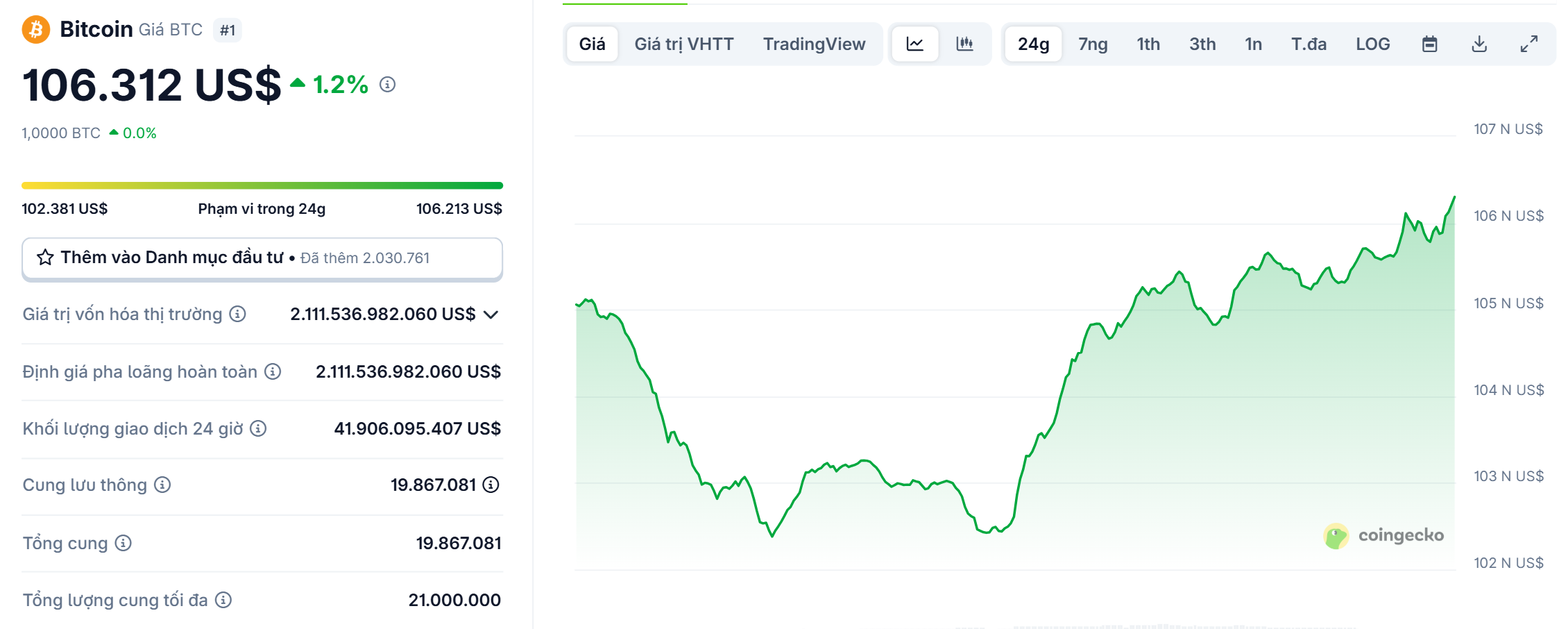Image resolution: width=1568 pixels, height=629 pixels.
Task: Select T.đa maximum time range
Action: [1309, 44]
